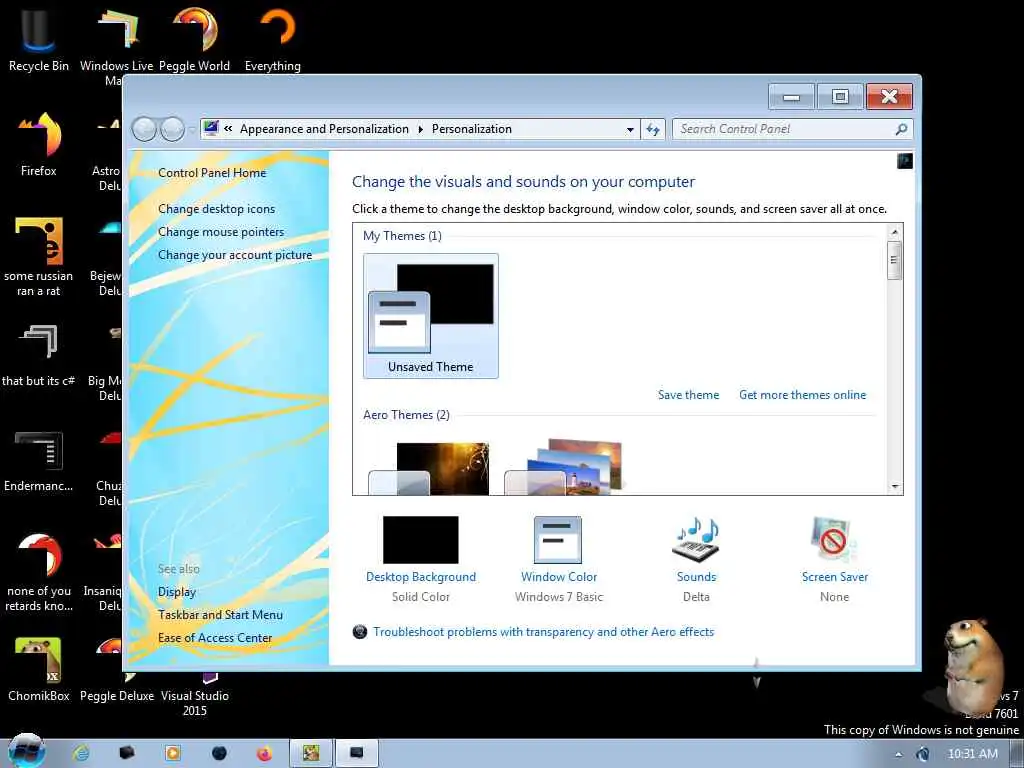
Task: Go to Appearance and Personalization breadcrumb
Action: [x=324, y=129]
